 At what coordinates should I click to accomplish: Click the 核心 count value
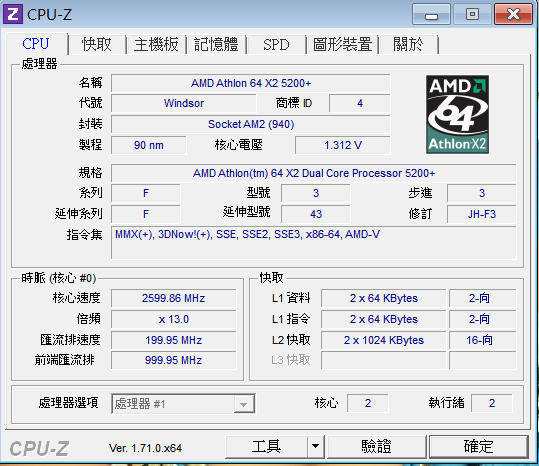pyautogui.click(x=368, y=403)
